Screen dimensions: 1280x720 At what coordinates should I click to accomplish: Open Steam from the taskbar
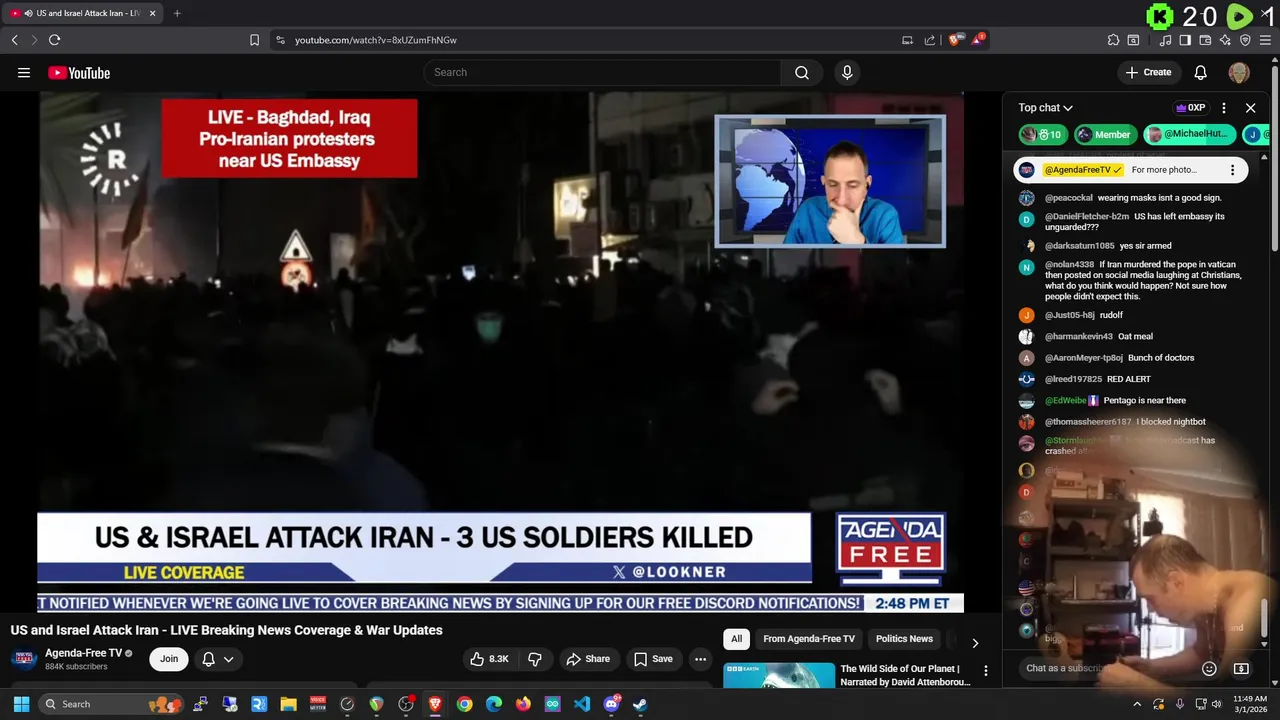[640, 704]
